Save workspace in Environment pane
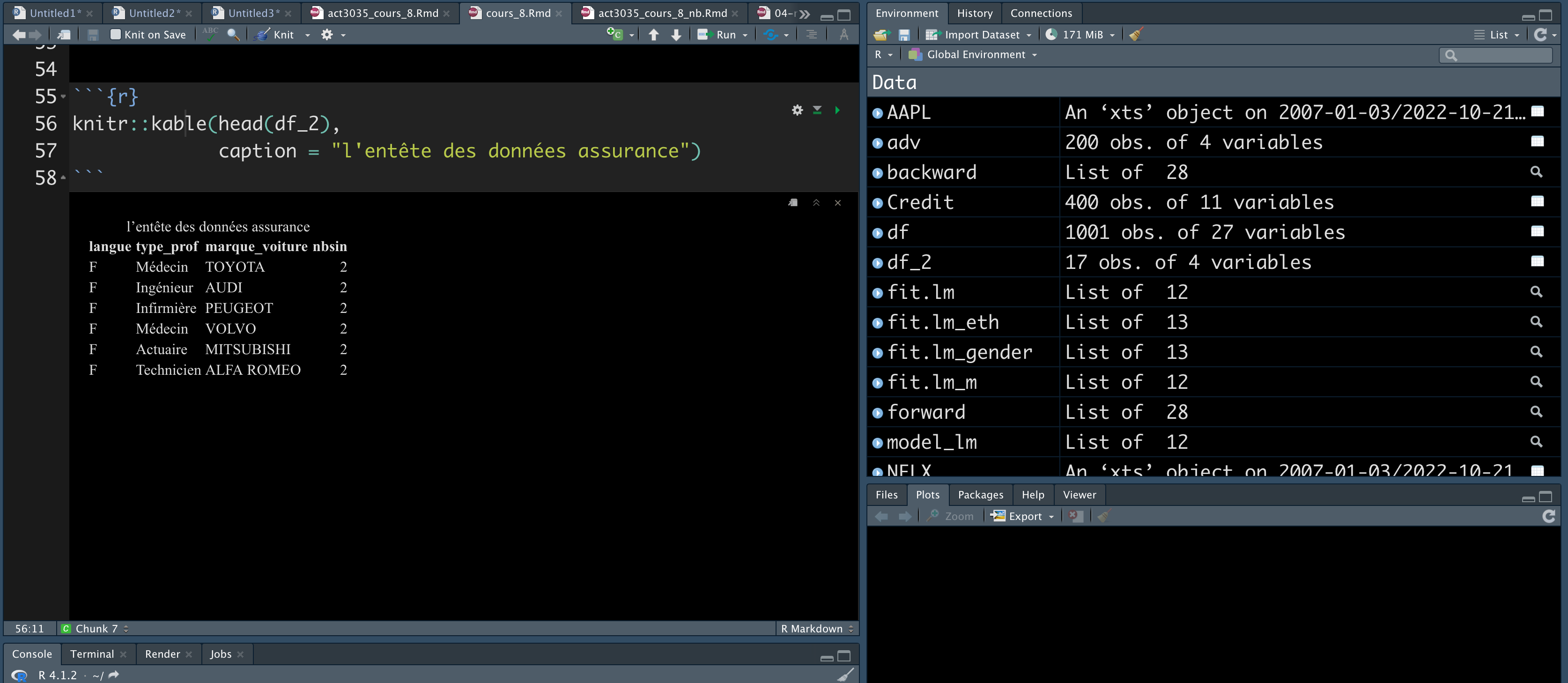1568x683 pixels. tap(904, 35)
